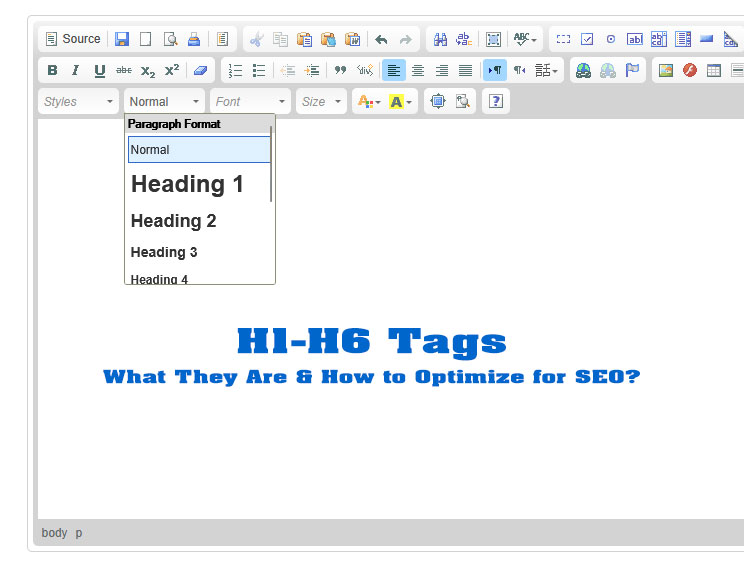Screen dimensions: 744x562
Task: Open the Replace icon
Action: (x=464, y=39)
